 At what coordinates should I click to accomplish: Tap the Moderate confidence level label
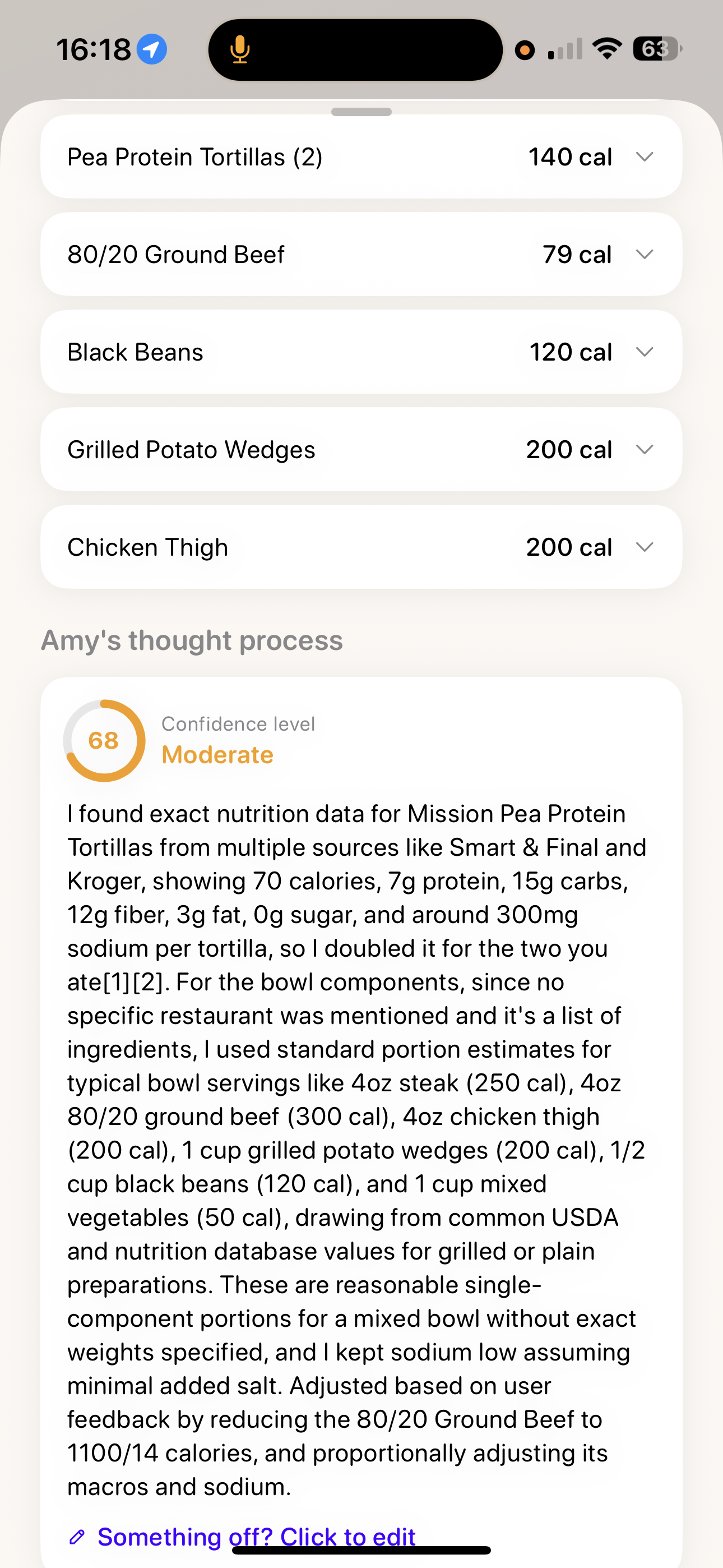[218, 755]
